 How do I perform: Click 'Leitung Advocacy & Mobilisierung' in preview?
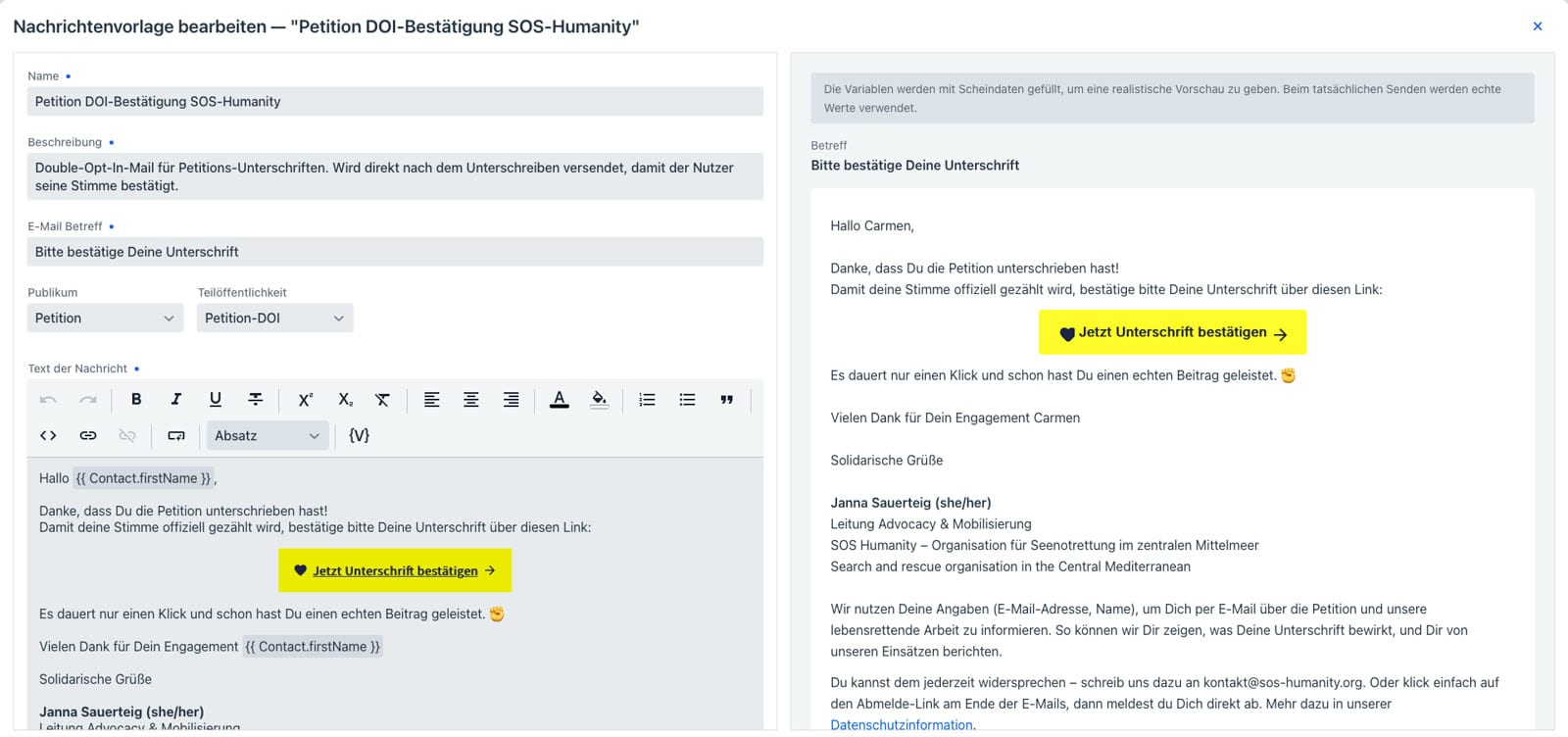(x=931, y=524)
